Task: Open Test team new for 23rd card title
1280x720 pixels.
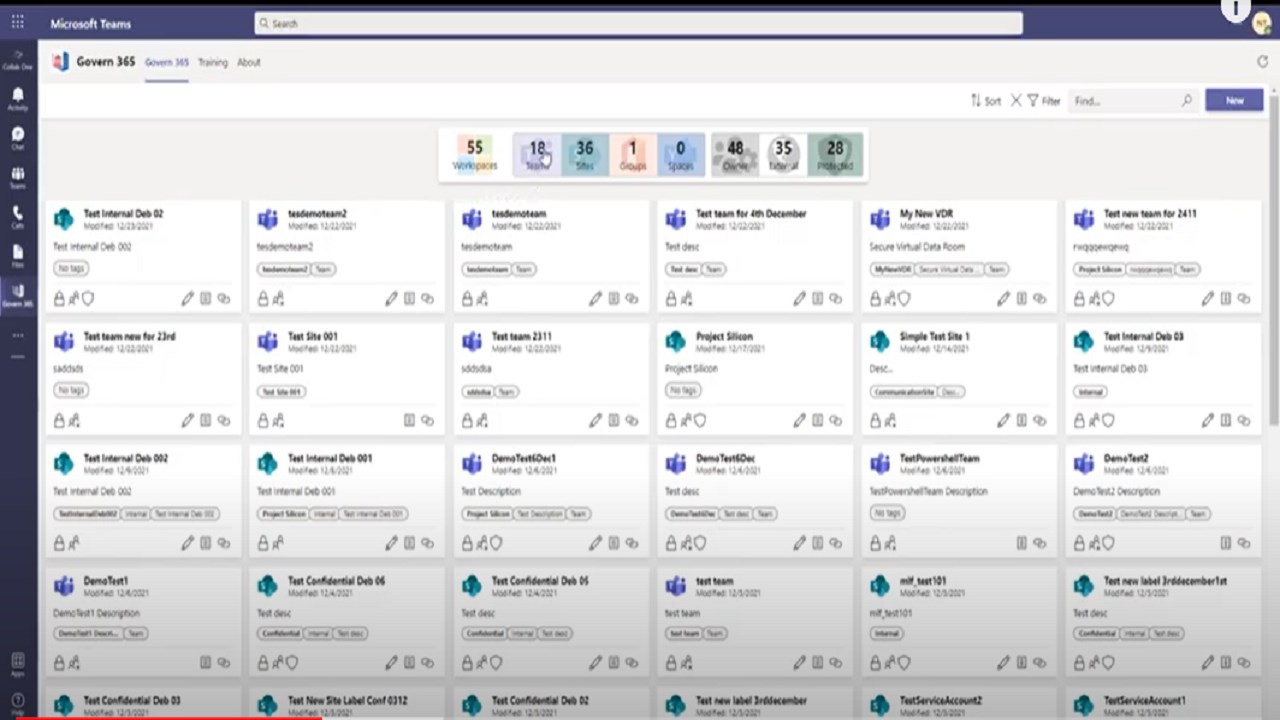Action: pos(129,336)
